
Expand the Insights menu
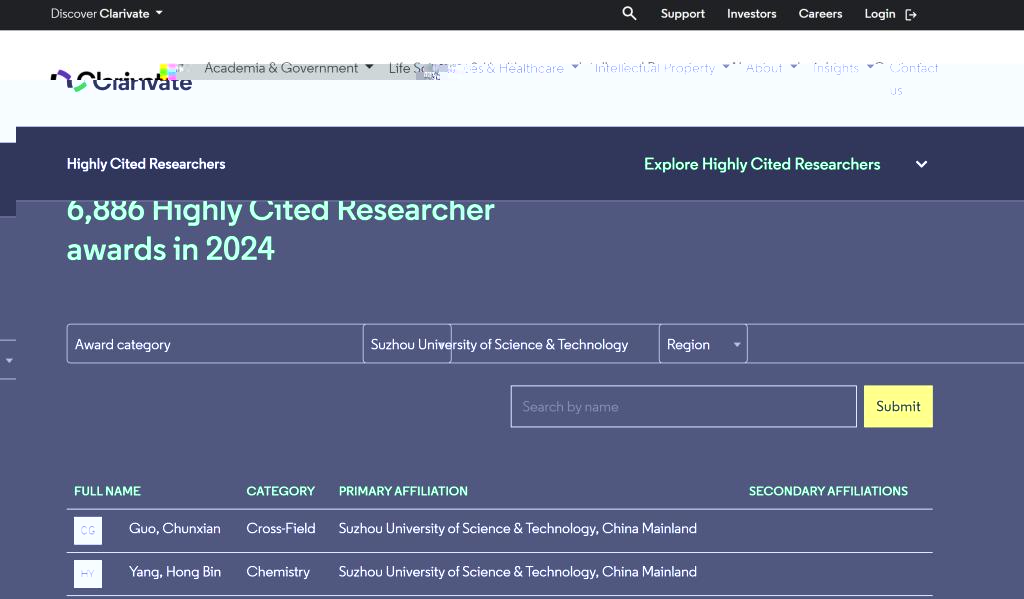(x=842, y=68)
